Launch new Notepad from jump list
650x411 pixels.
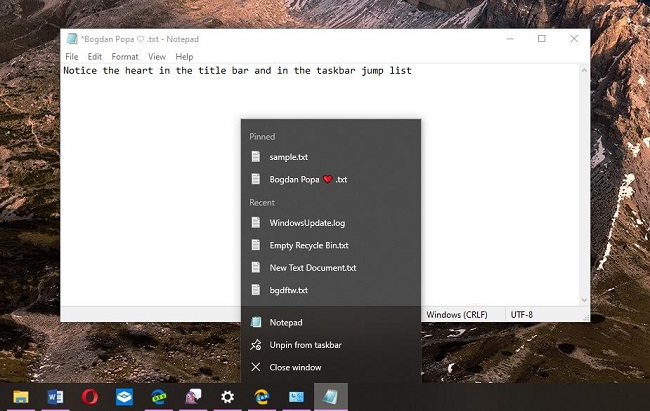tap(331, 322)
